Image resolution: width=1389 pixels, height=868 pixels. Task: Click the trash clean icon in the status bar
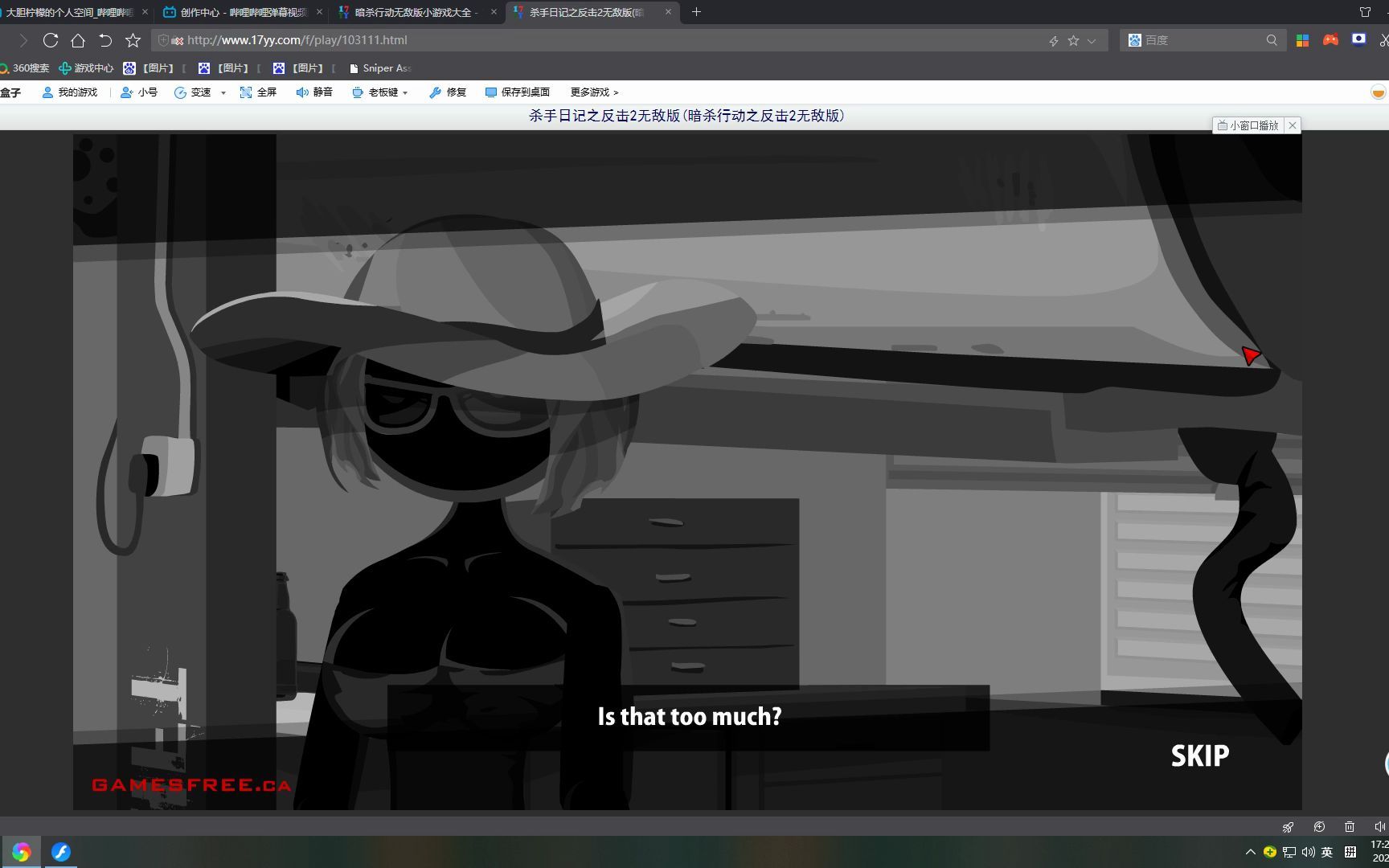1350,827
